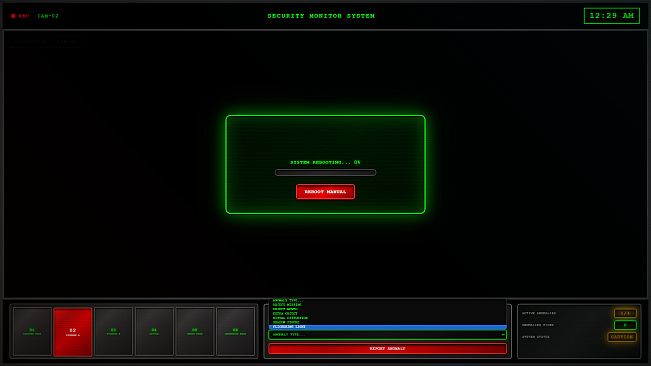Select highlighted Flickering Light option

(x=387, y=327)
